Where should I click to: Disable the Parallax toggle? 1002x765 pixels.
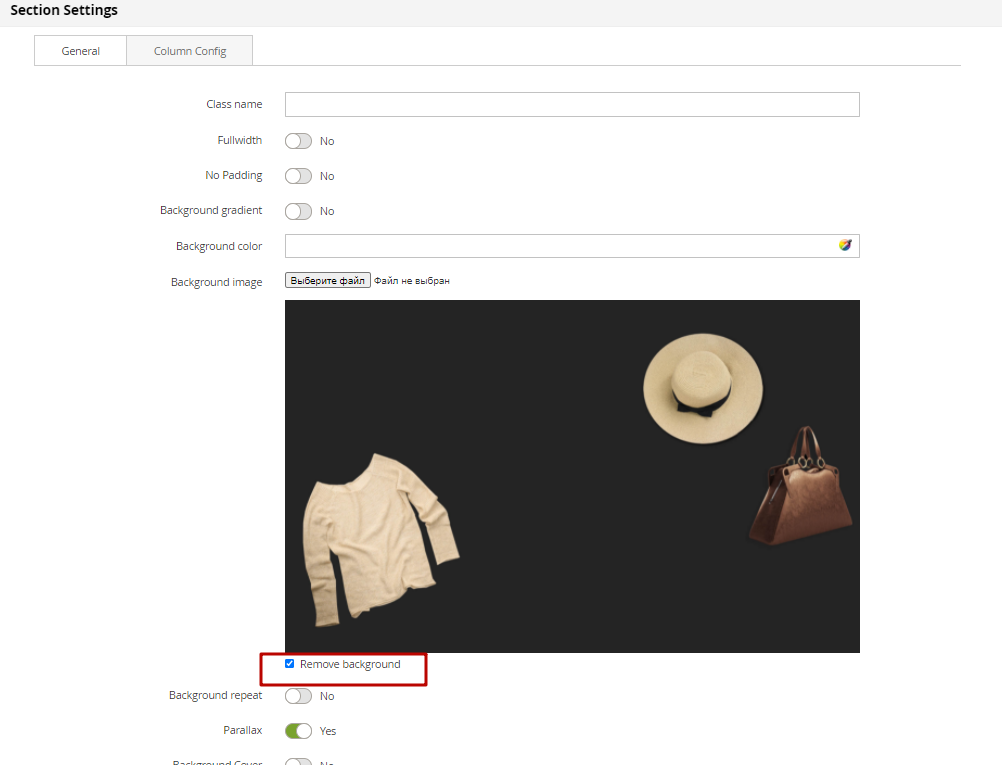(x=298, y=731)
